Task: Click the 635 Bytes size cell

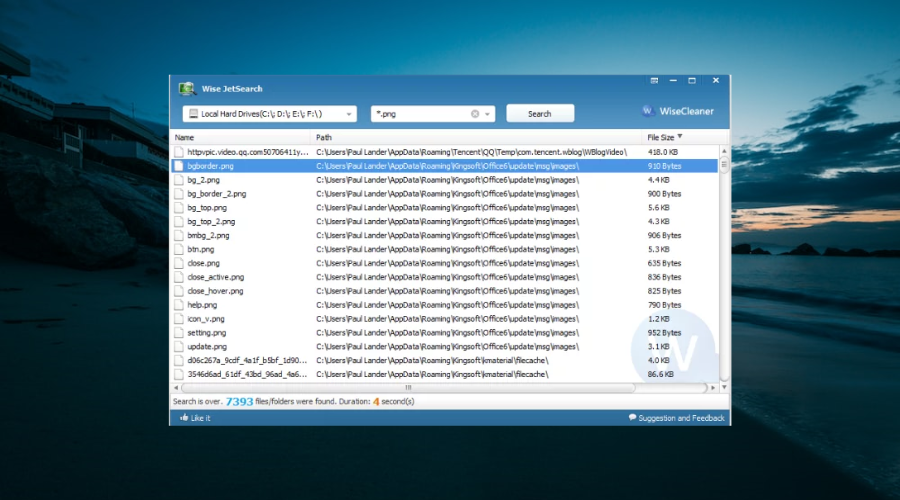Action: pos(664,263)
